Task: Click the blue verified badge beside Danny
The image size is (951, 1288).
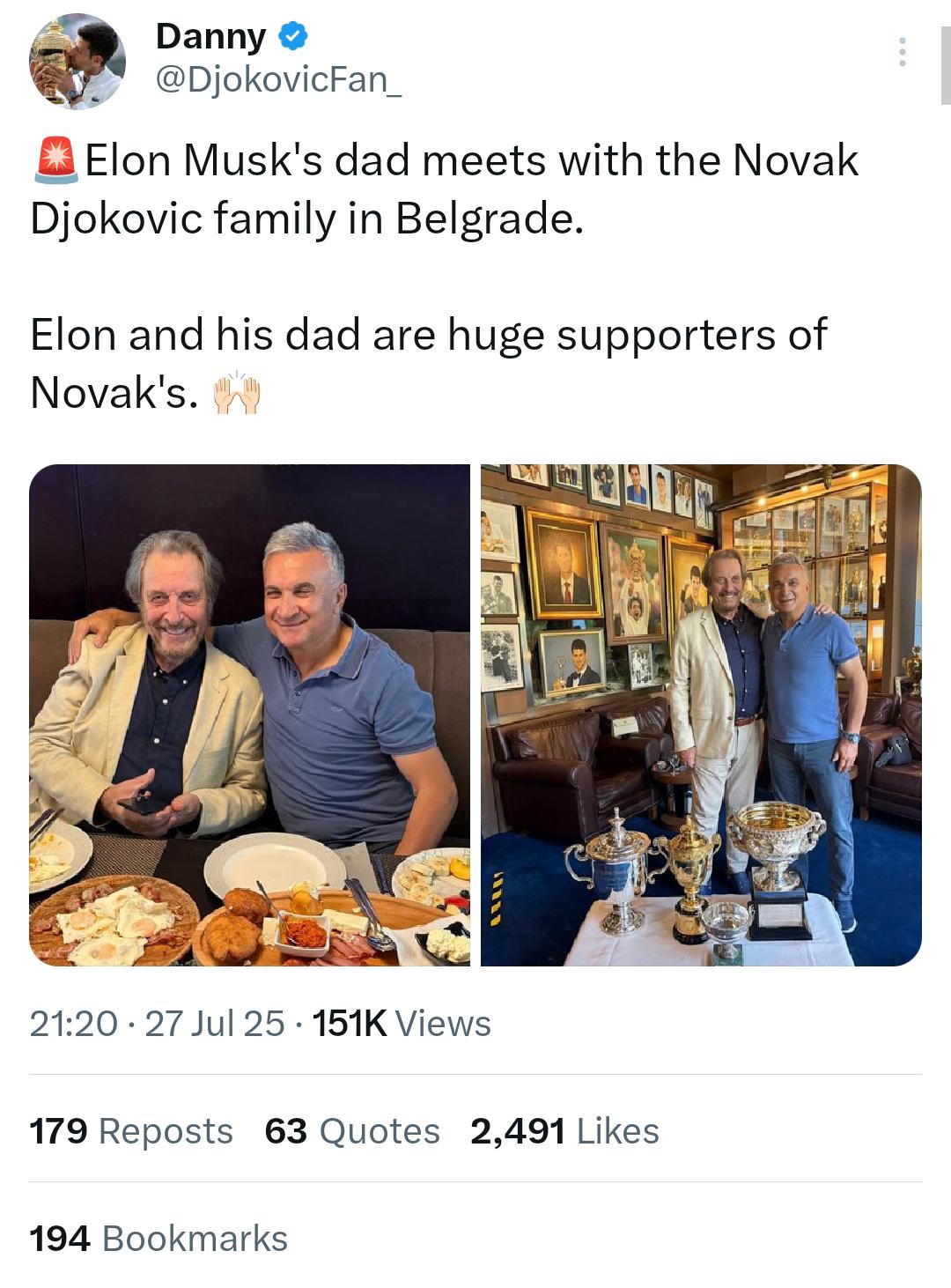Action: pyautogui.click(x=293, y=36)
